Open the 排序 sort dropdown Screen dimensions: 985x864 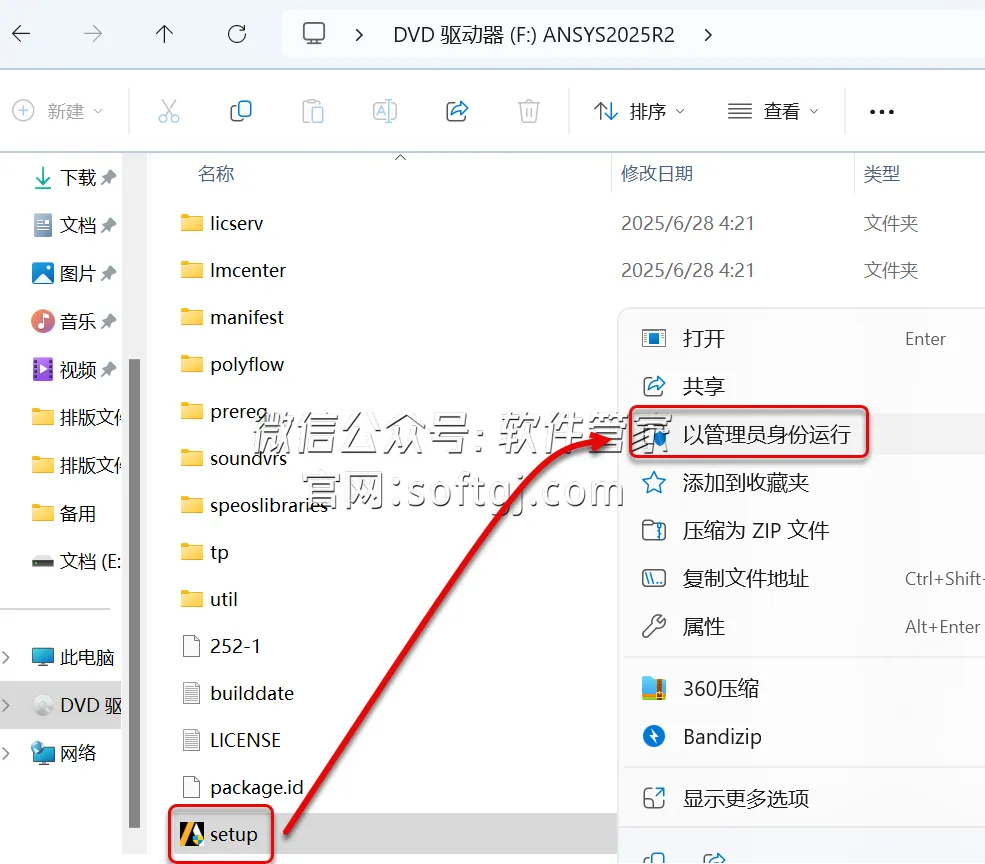(639, 111)
